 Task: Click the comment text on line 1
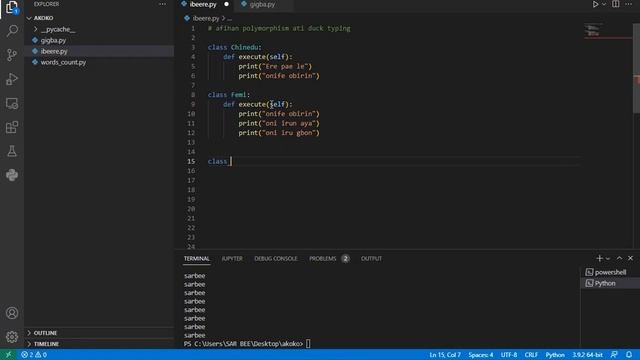[x=279, y=29]
